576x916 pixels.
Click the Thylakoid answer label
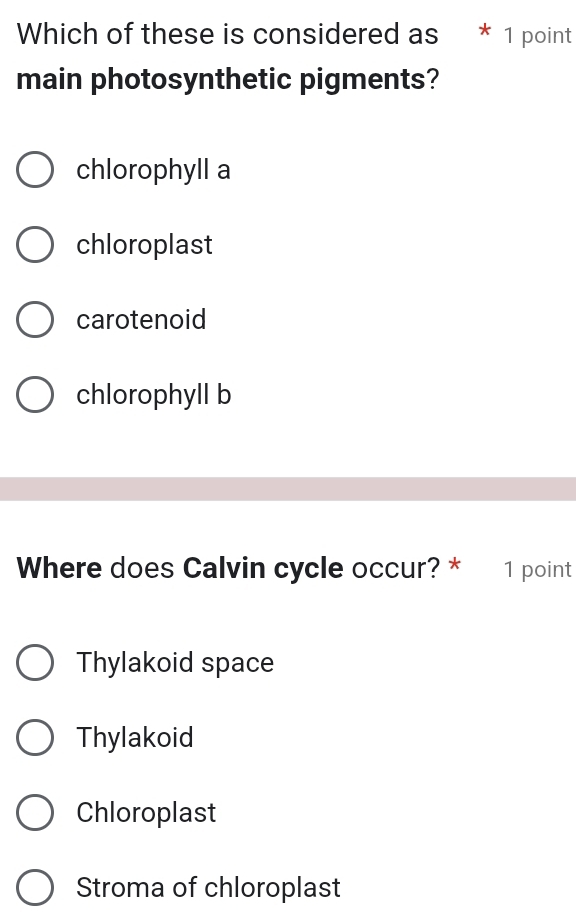tap(134, 737)
